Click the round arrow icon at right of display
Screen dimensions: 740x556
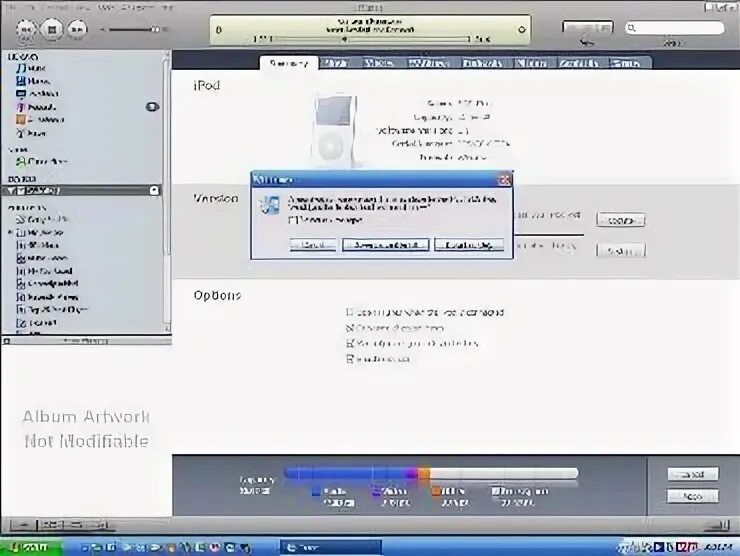(521, 29)
